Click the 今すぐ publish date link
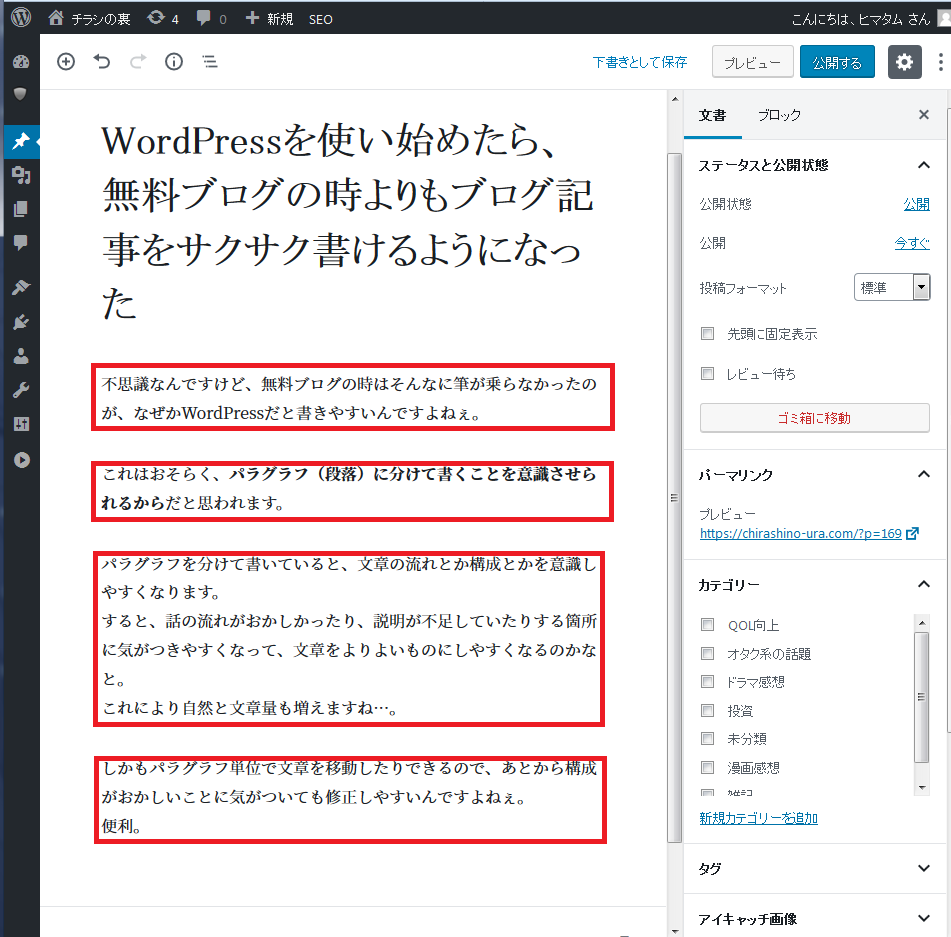 (x=912, y=243)
